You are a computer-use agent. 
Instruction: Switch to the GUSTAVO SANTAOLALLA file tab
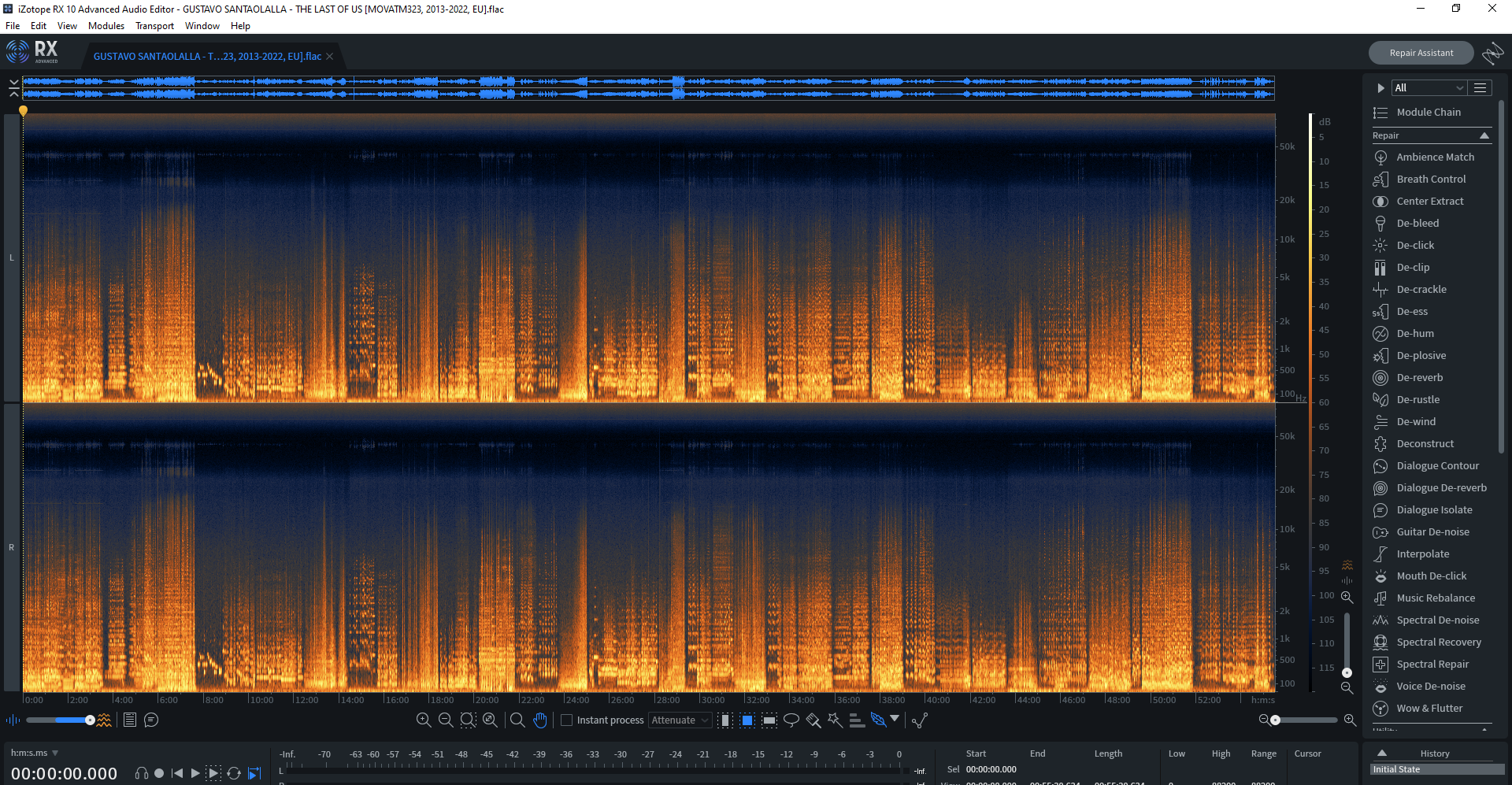coord(205,56)
